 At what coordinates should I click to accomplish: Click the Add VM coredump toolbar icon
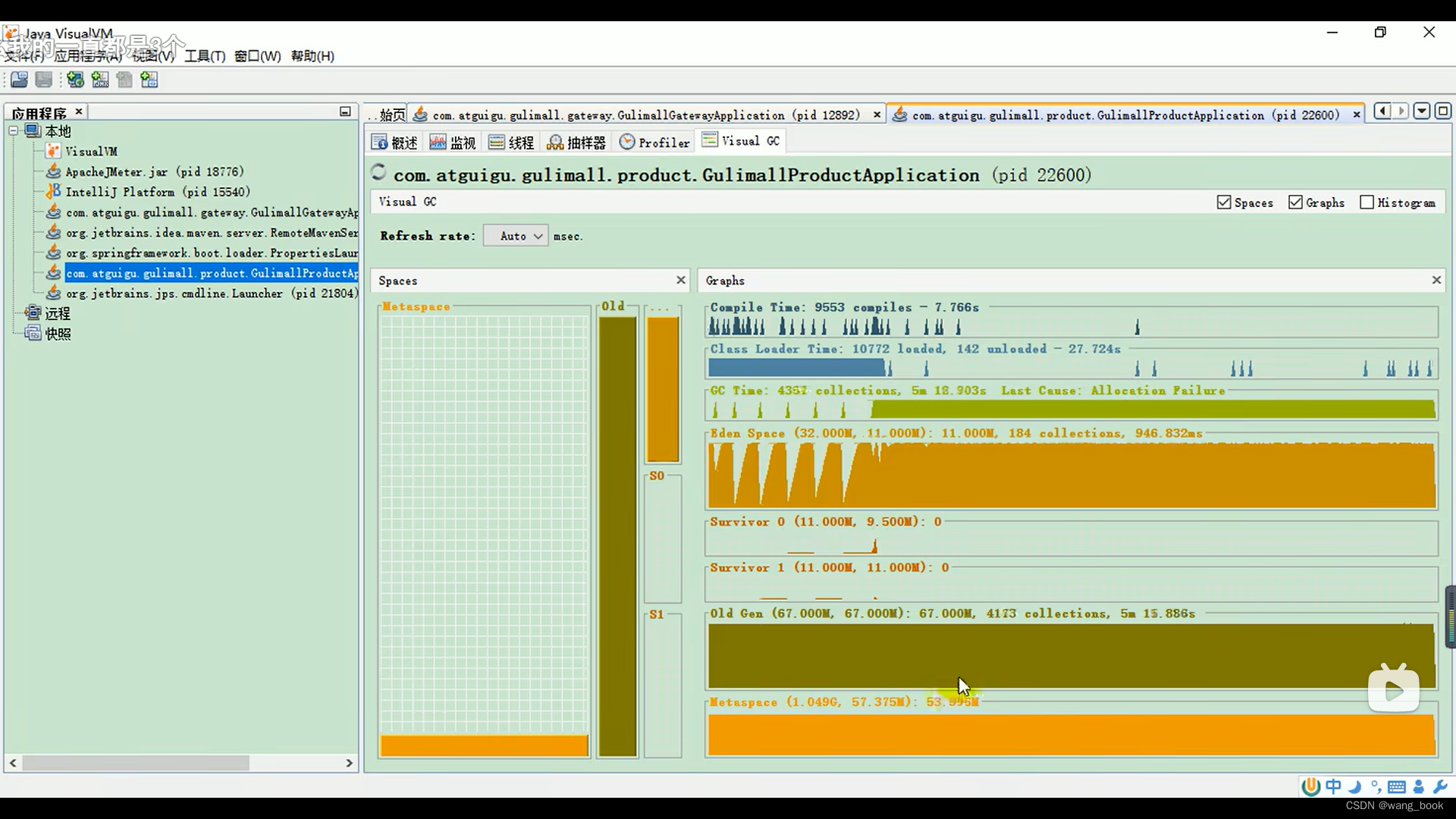[124, 80]
